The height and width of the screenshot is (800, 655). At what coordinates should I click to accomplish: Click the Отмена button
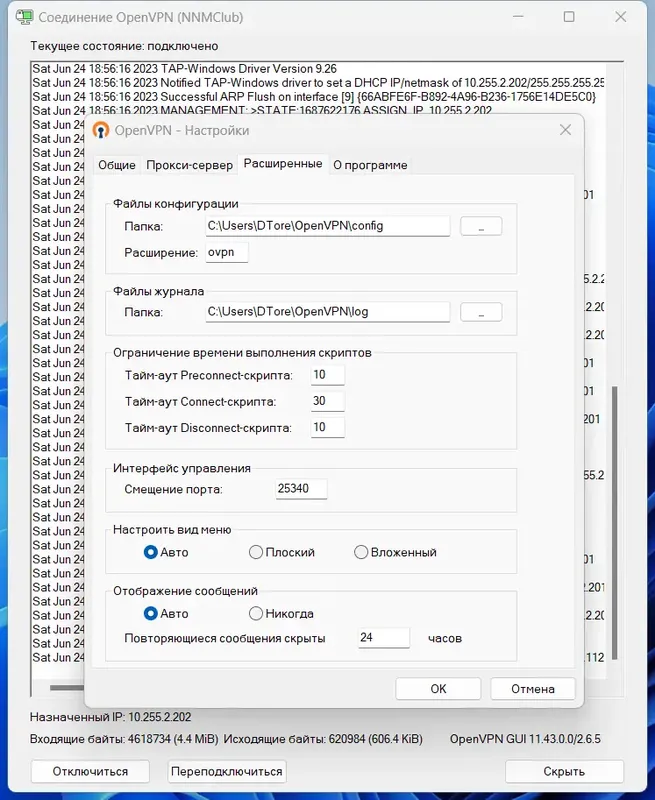pyautogui.click(x=533, y=689)
